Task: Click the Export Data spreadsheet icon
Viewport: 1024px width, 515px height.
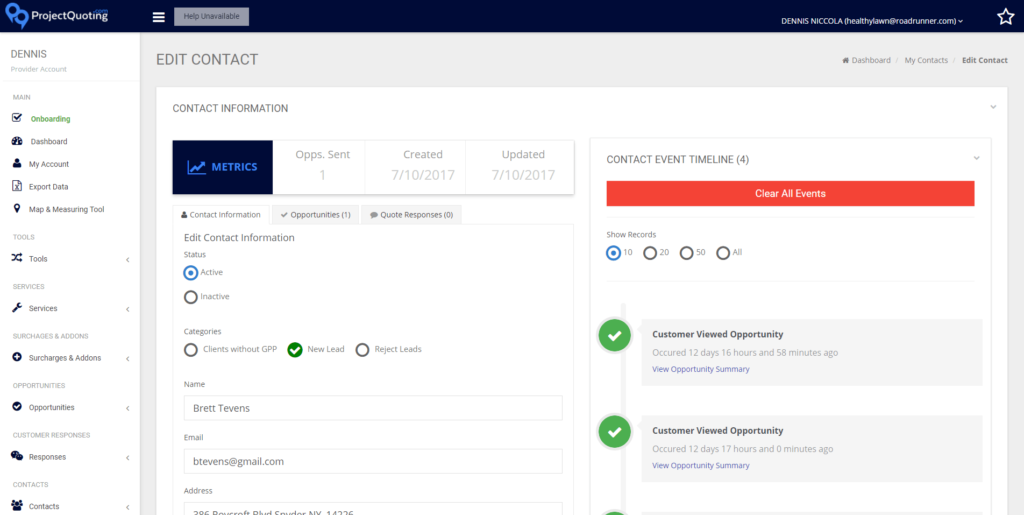Action: click(x=17, y=186)
